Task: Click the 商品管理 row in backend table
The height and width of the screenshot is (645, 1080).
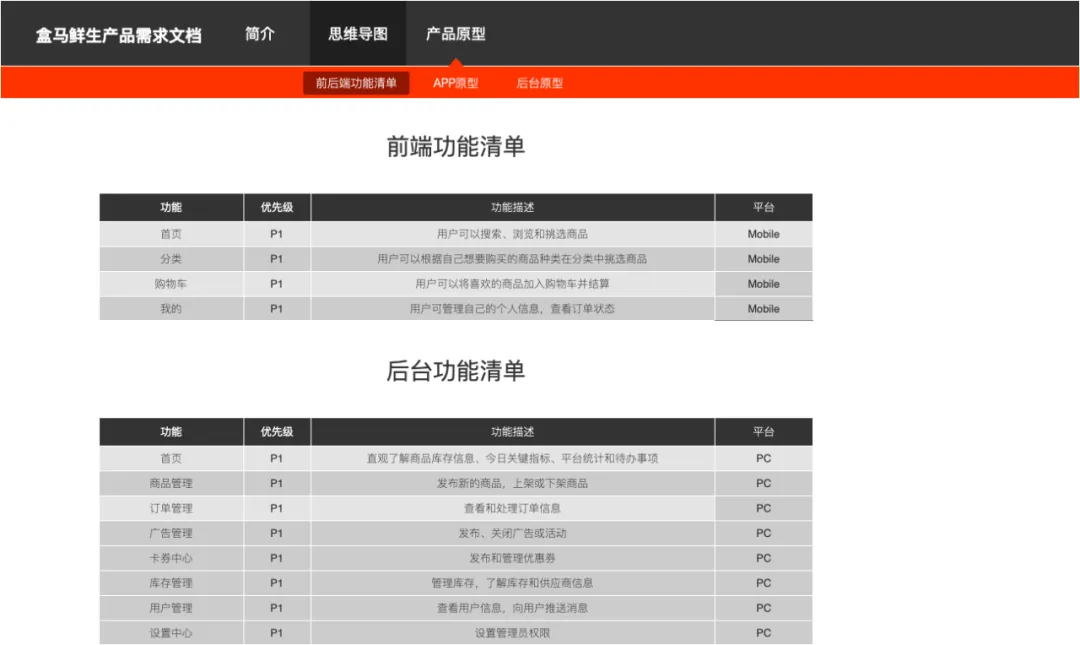Action: click(x=170, y=482)
